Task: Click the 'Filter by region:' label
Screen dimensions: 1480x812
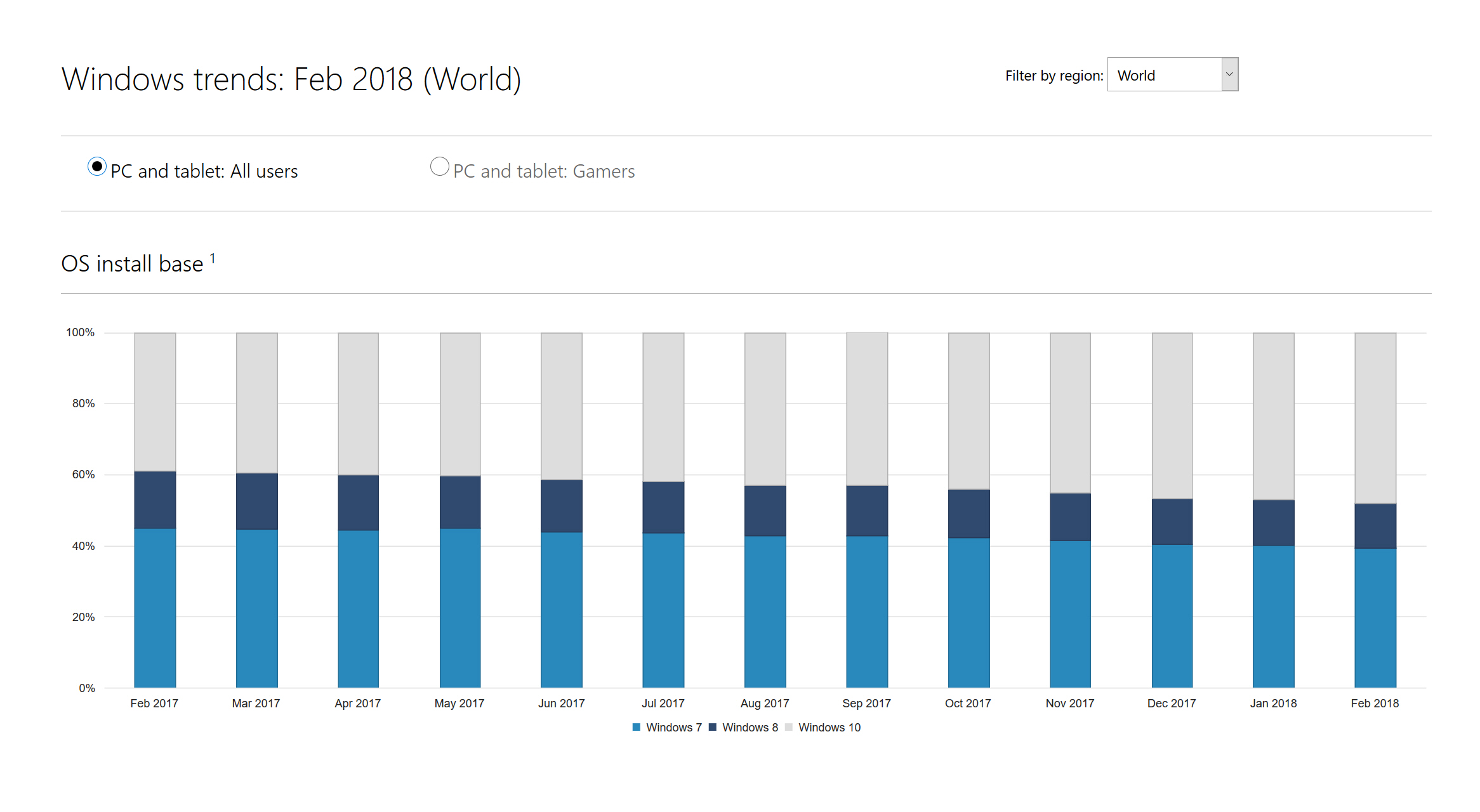Action: 1054,75
